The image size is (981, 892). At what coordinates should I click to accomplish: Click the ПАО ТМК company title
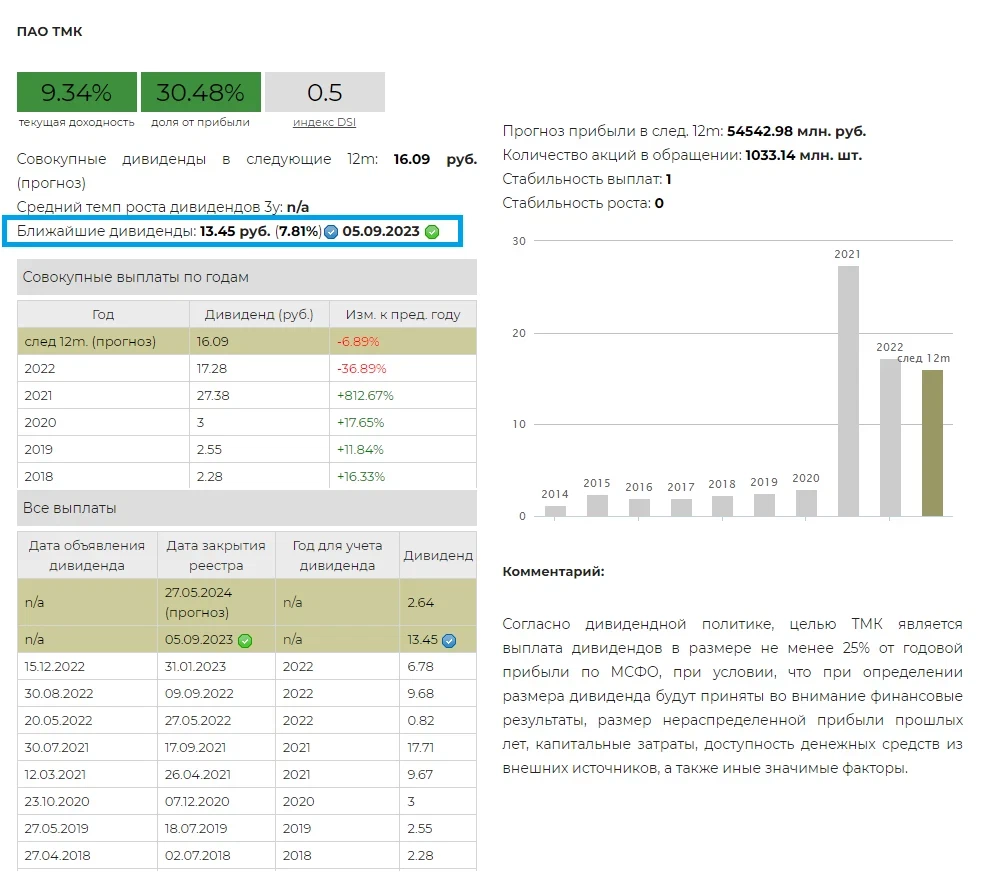point(50,32)
